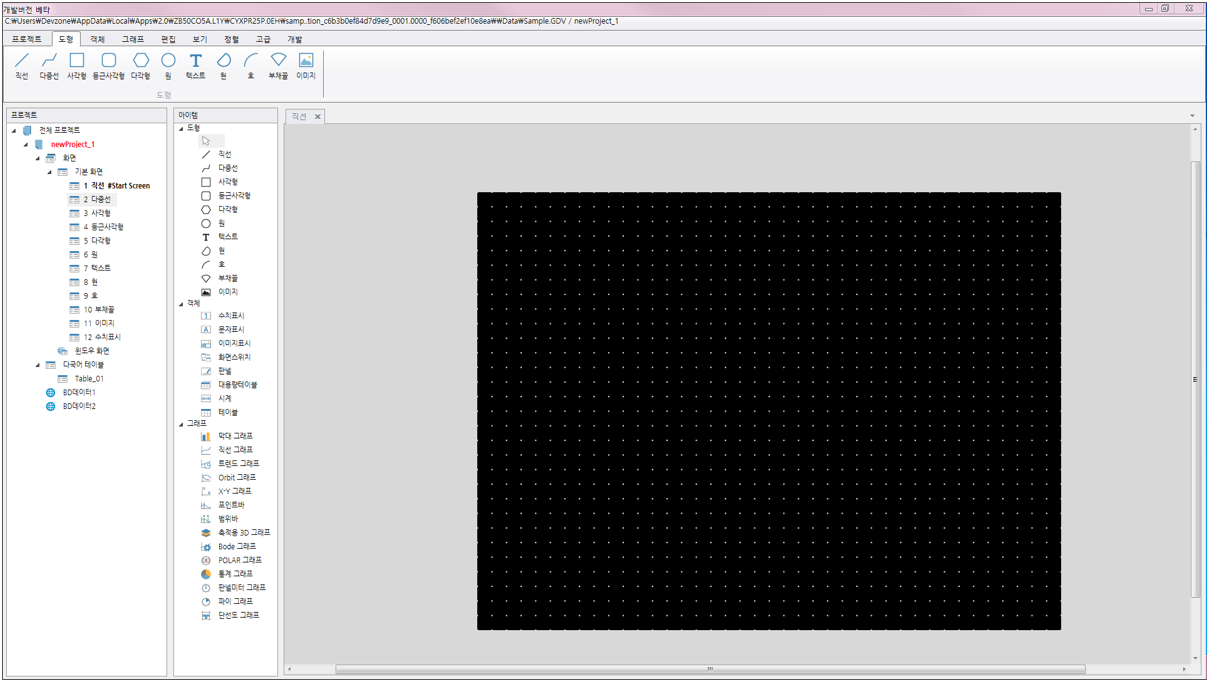Close the 직선 document tab
Screen dimensions: 1207x682
(x=318, y=117)
